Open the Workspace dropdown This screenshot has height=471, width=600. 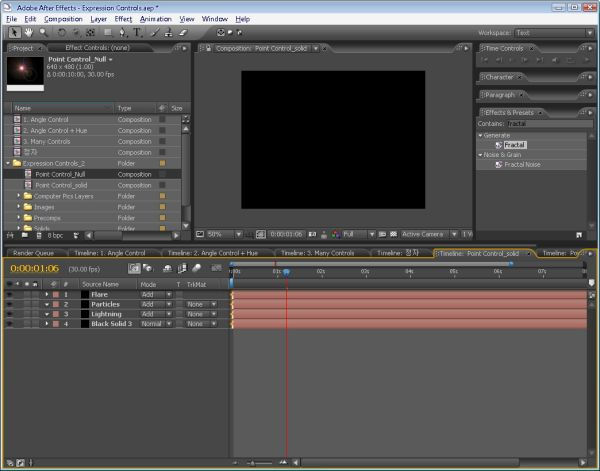pos(554,33)
